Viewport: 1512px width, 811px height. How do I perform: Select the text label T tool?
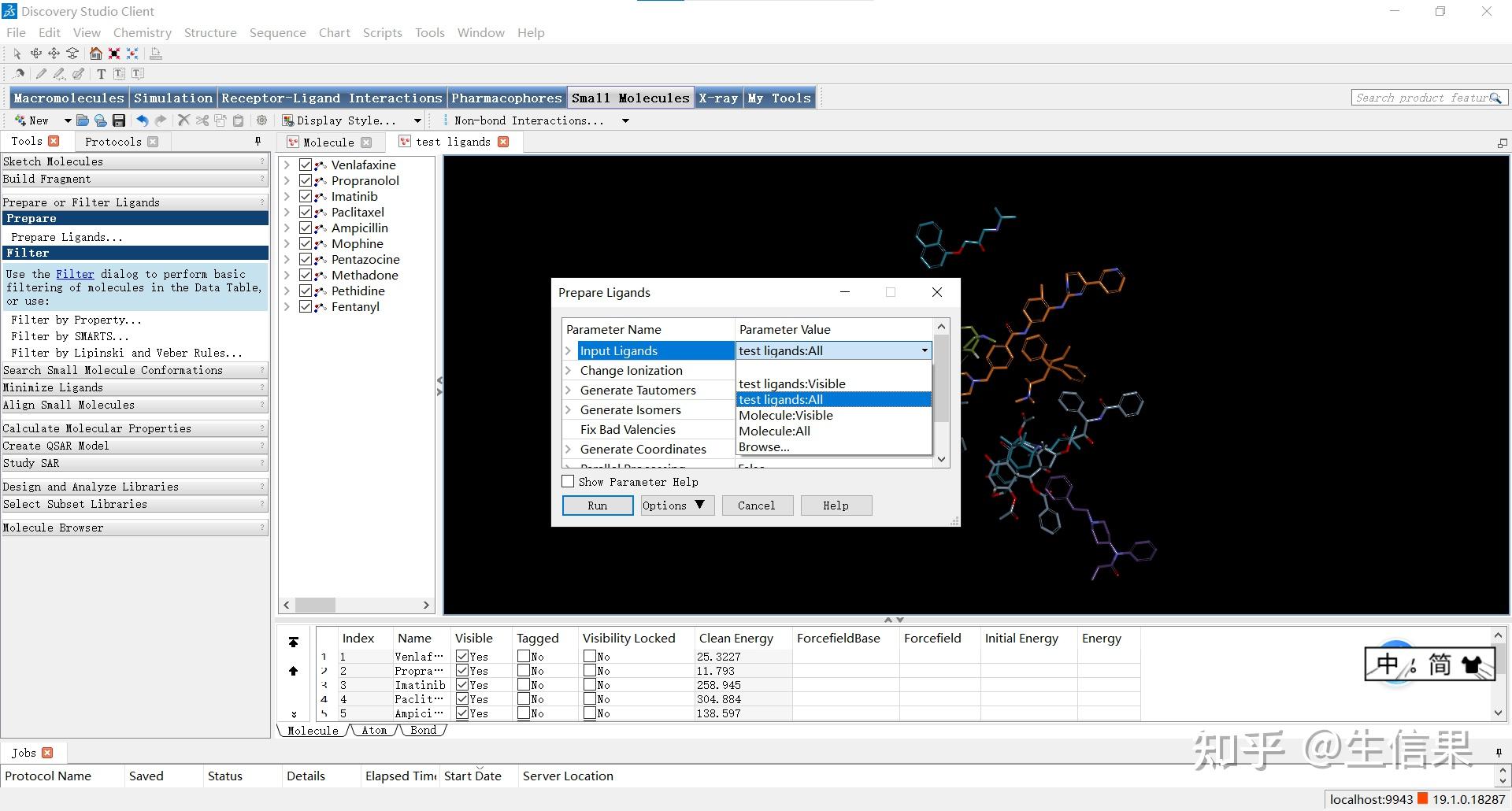pyautogui.click(x=101, y=74)
